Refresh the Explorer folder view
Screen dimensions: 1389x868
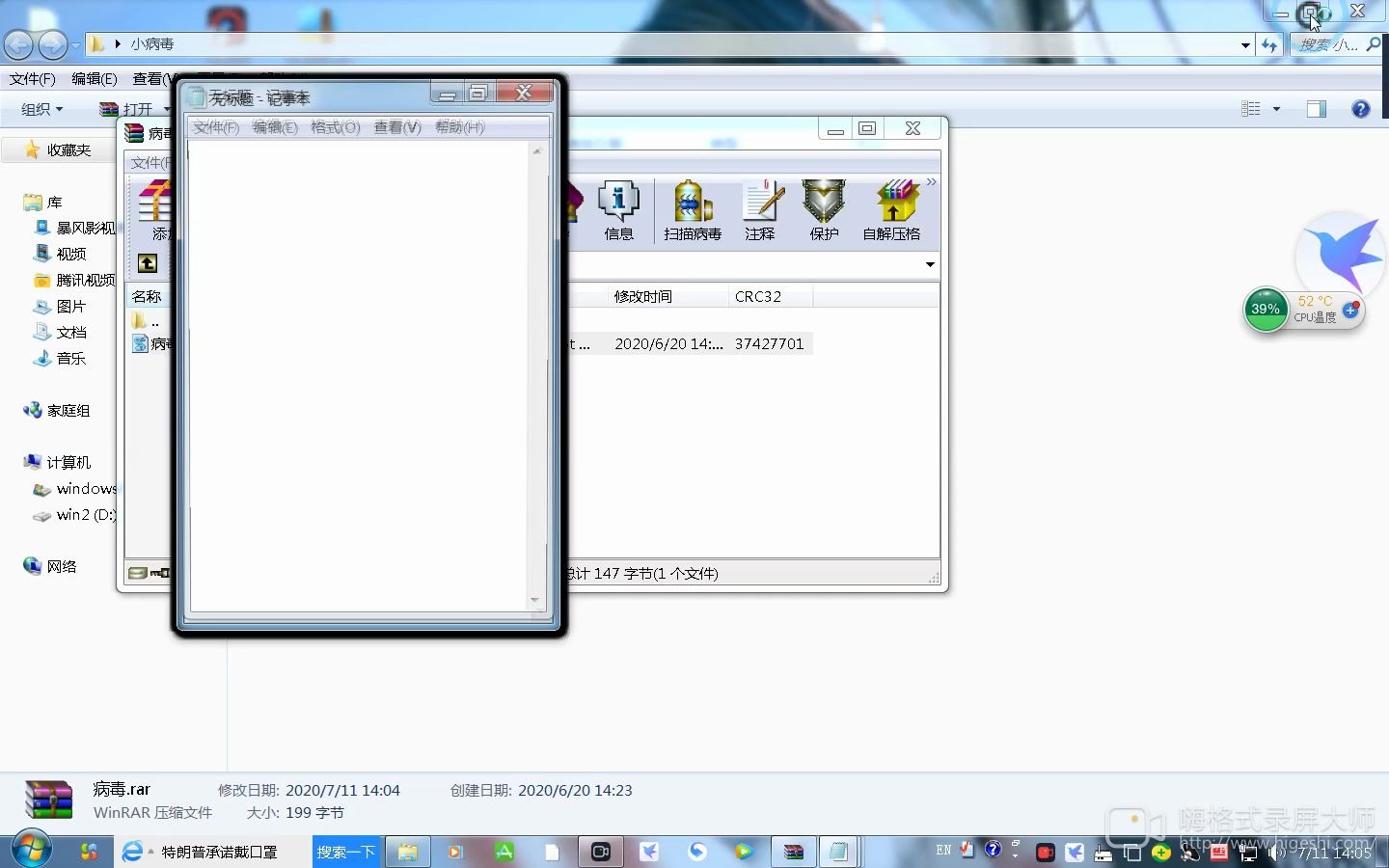tap(1269, 44)
